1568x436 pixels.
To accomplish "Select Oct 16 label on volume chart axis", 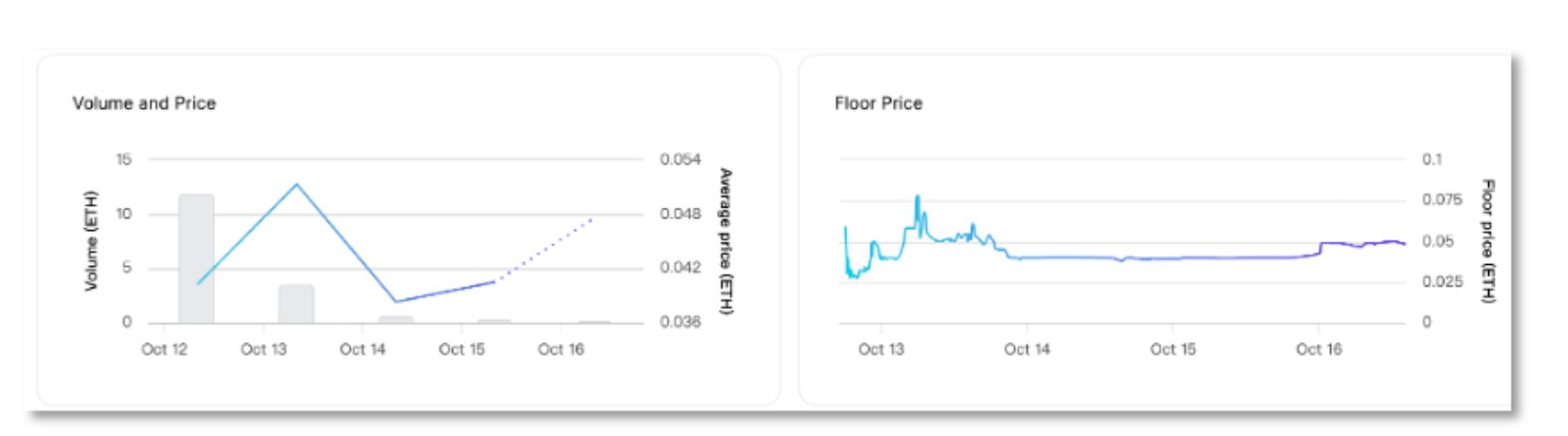I will tap(560, 350).
